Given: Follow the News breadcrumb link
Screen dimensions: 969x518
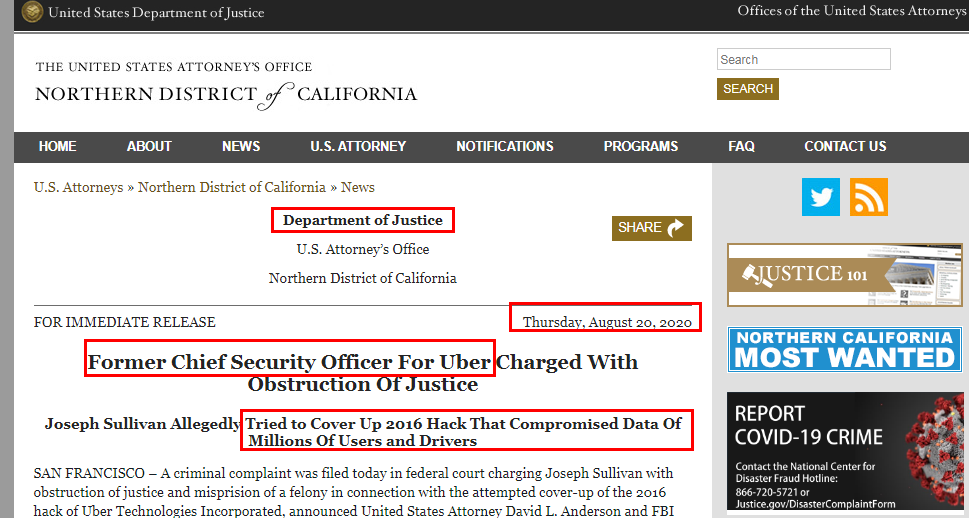Looking at the screenshot, I should 358,187.
